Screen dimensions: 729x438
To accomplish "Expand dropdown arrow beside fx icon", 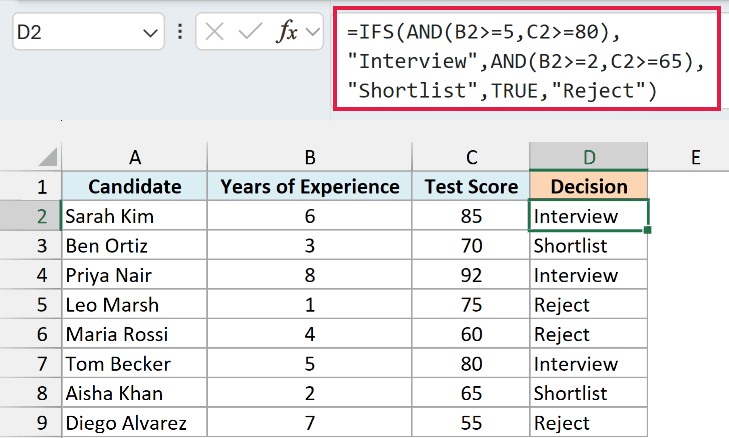I will pos(313,32).
